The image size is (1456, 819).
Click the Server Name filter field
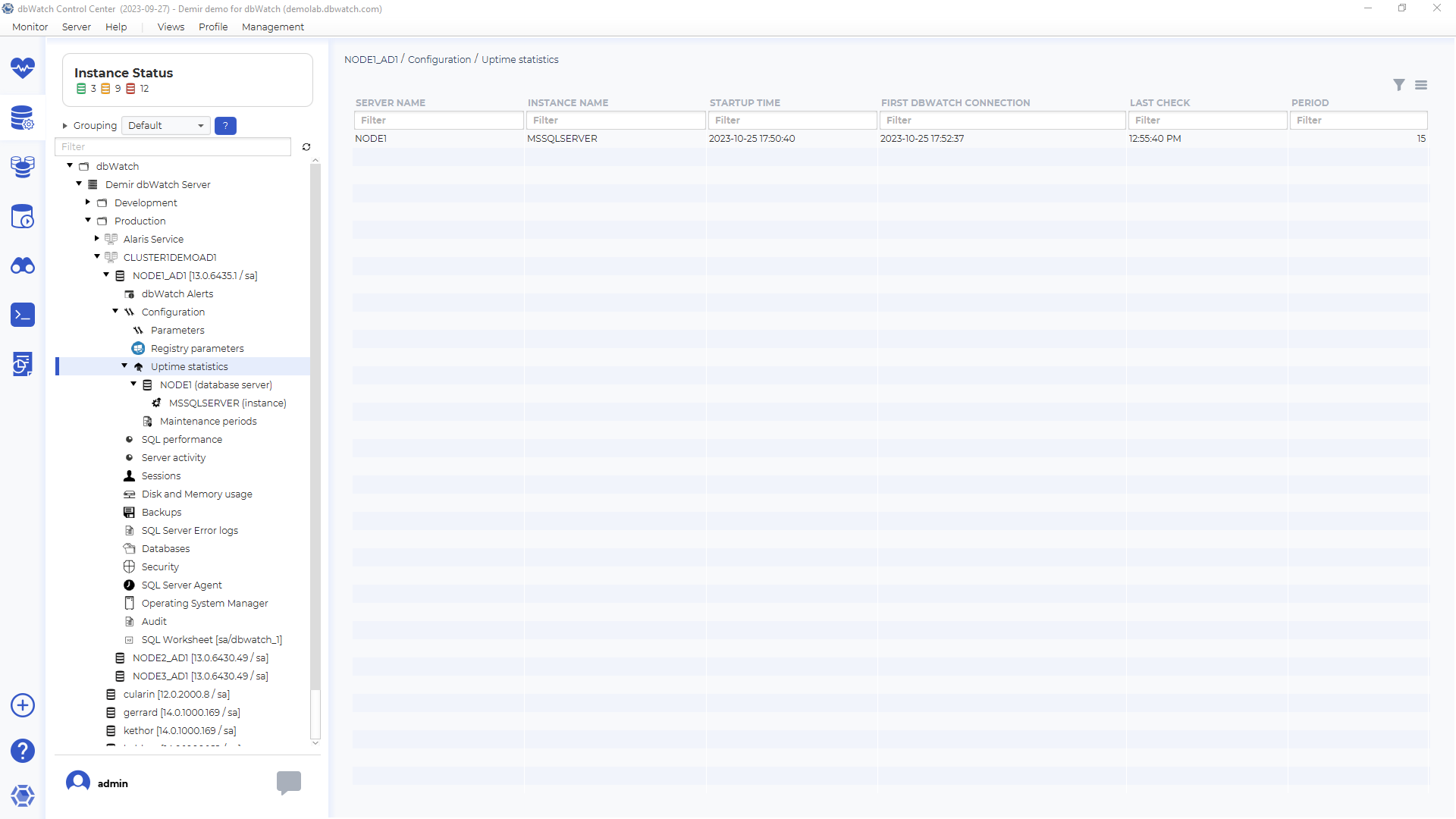pos(438,121)
